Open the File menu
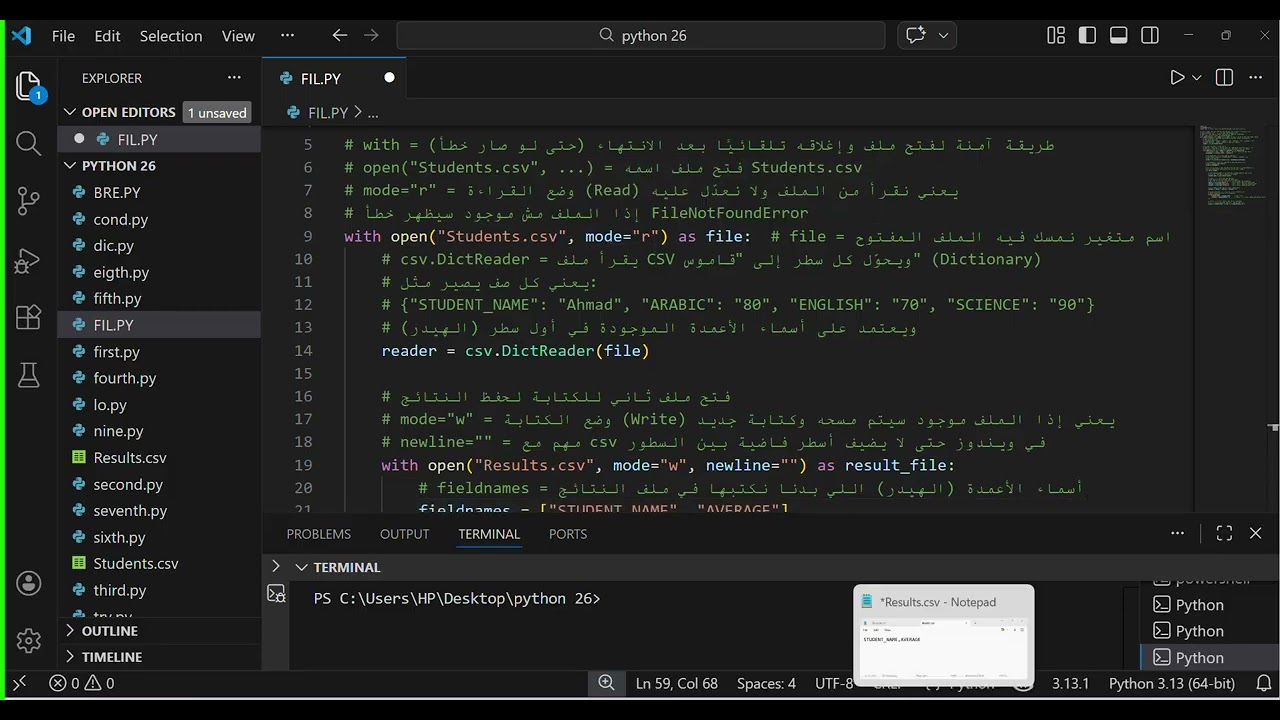 tap(63, 35)
